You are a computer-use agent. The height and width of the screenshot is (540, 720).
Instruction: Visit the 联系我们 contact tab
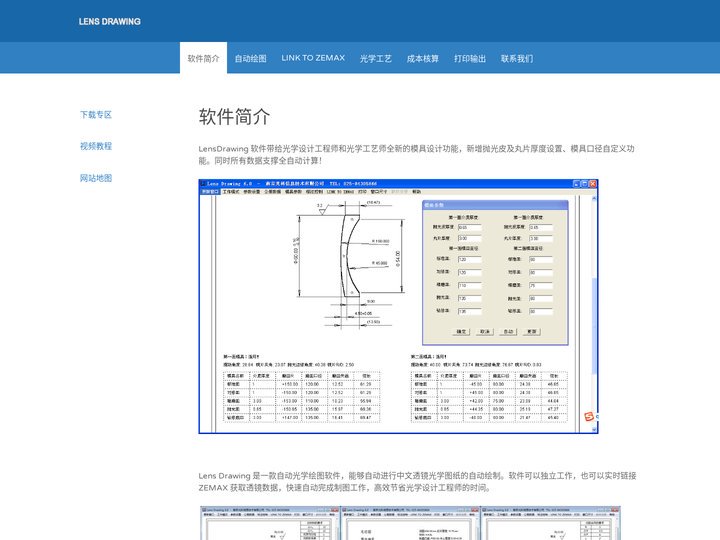[517, 58]
